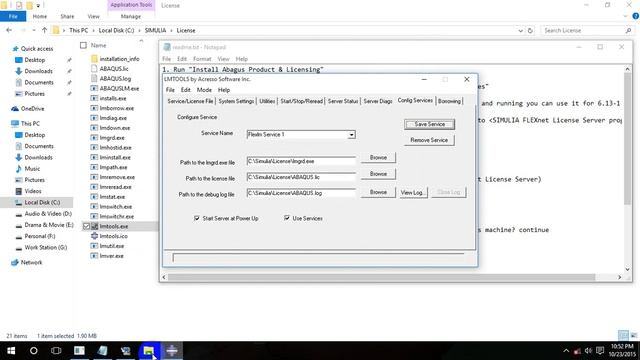Click the Music icon under This PC
The width and height of the screenshot is (640, 360).
pyautogui.click(x=18, y=169)
